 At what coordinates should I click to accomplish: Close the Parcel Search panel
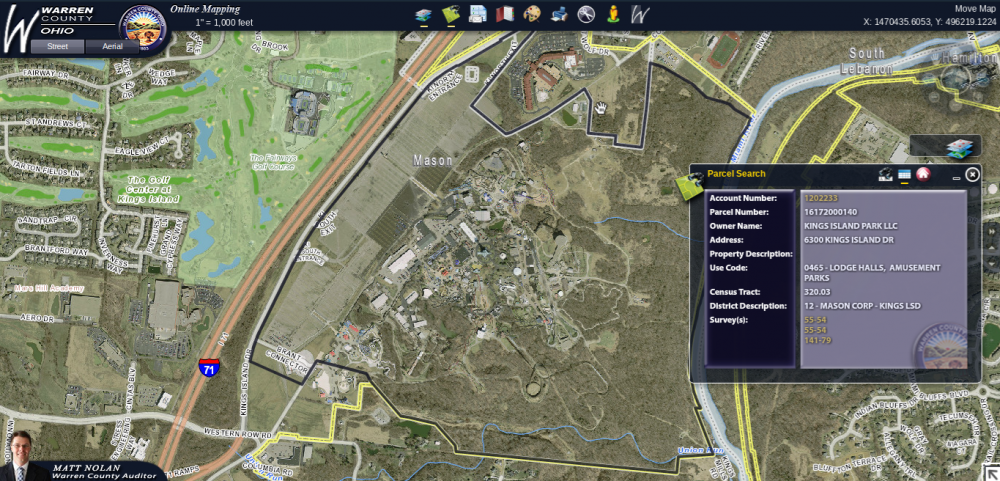click(x=972, y=174)
